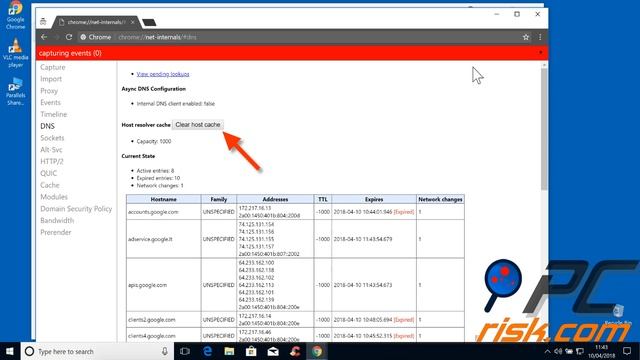640x360 pixels.
Task: Click the Network changes column header
Action: 440,200
